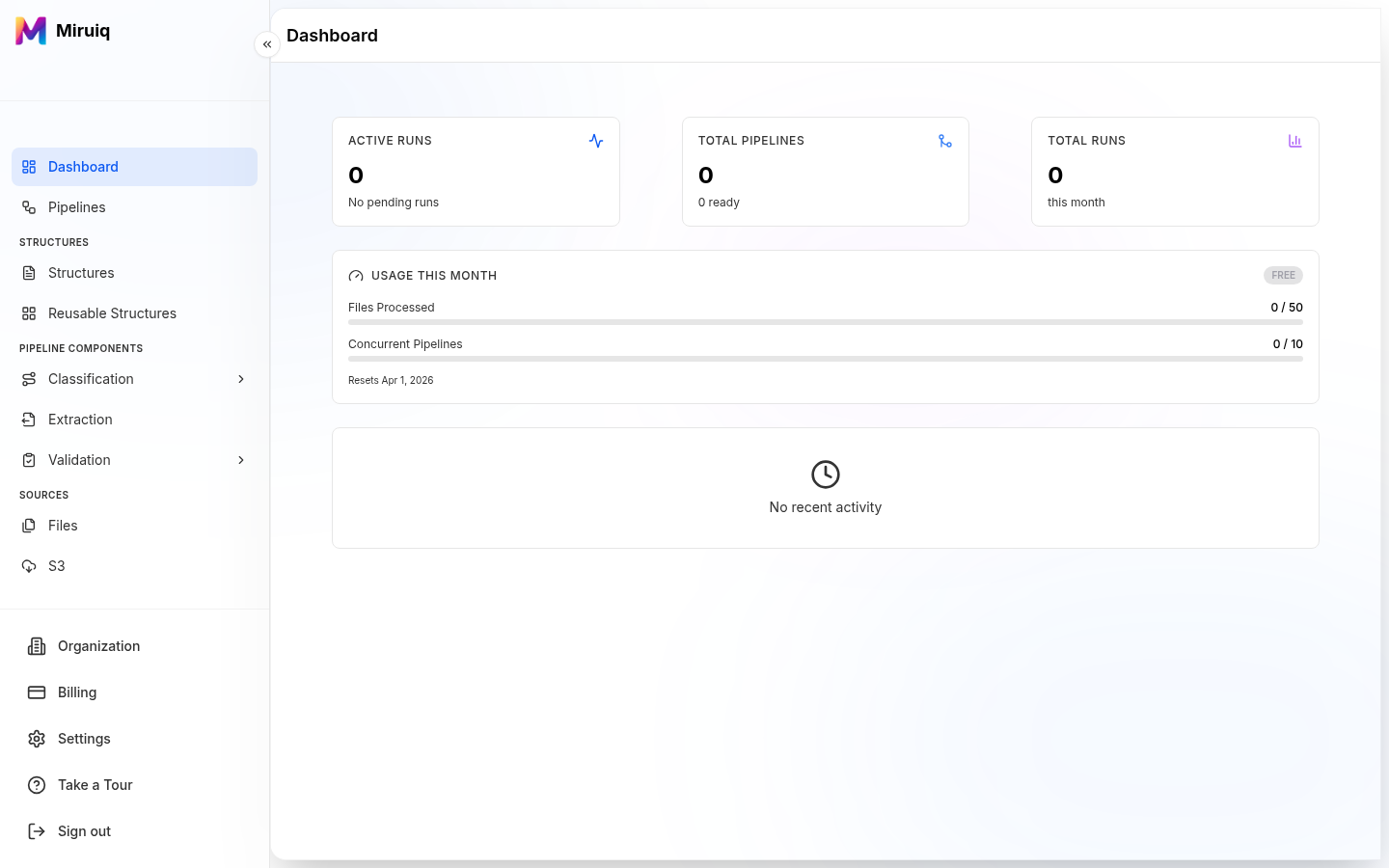Click the Billing card icon
The image size is (1389, 868).
[x=37, y=692]
